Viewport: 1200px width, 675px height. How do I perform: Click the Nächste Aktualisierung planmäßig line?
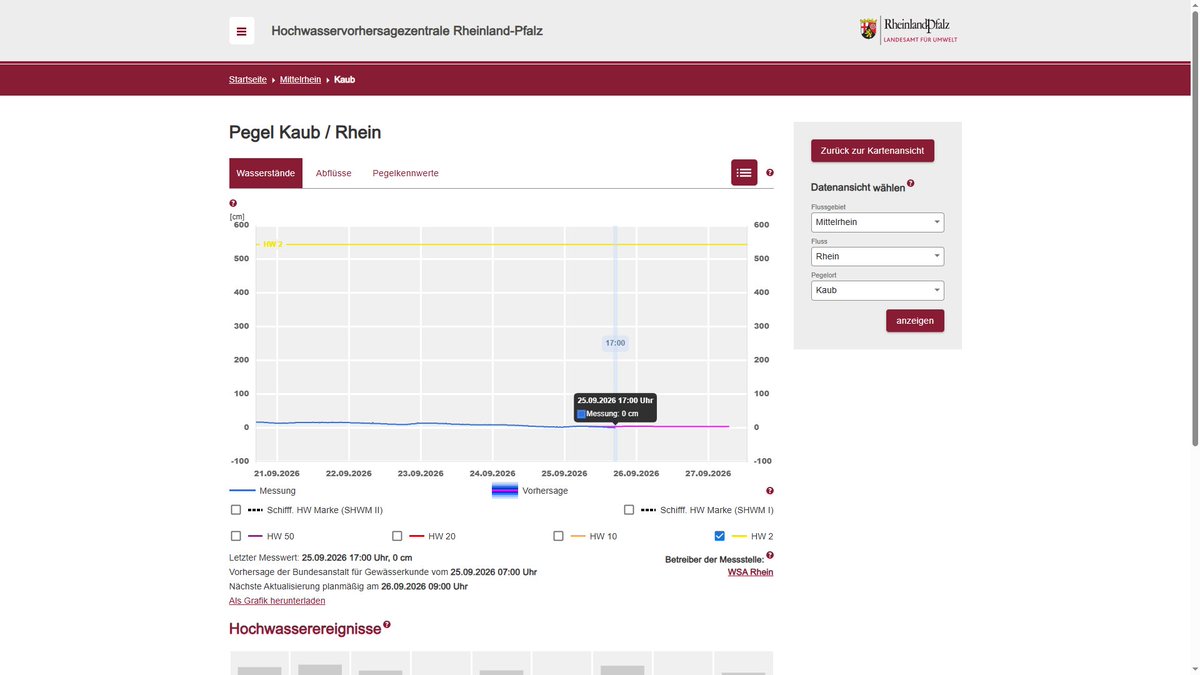point(348,586)
